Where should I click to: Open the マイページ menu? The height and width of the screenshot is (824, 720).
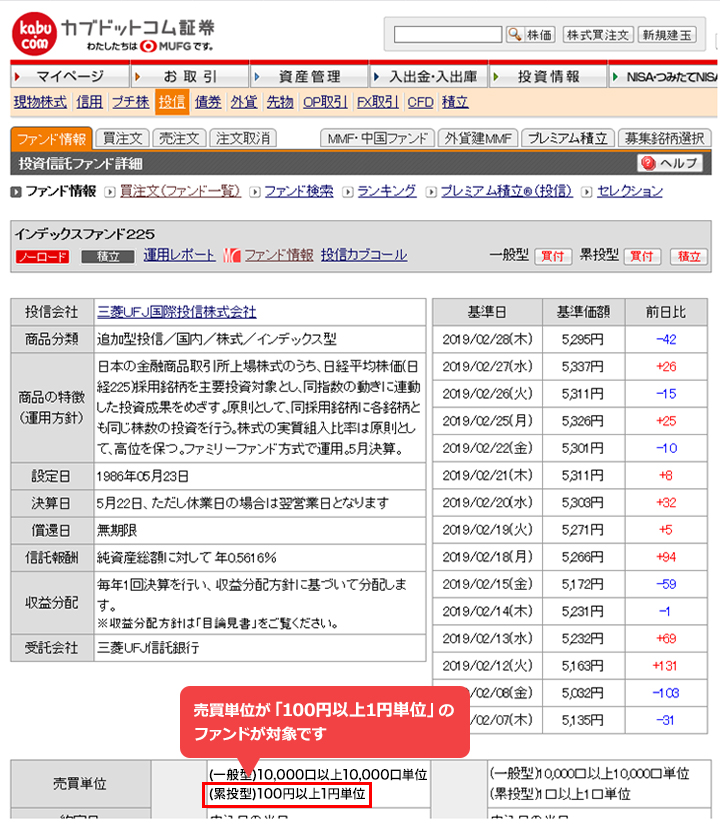(69, 77)
